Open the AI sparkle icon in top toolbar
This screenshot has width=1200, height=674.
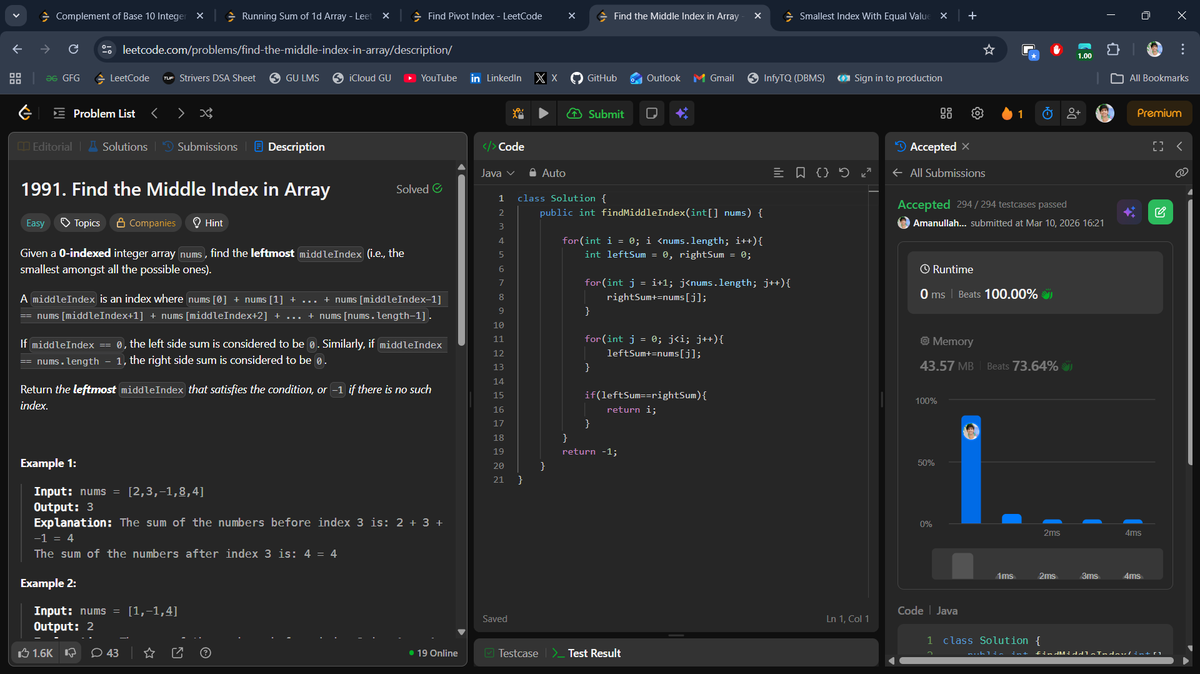[x=681, y=113]
